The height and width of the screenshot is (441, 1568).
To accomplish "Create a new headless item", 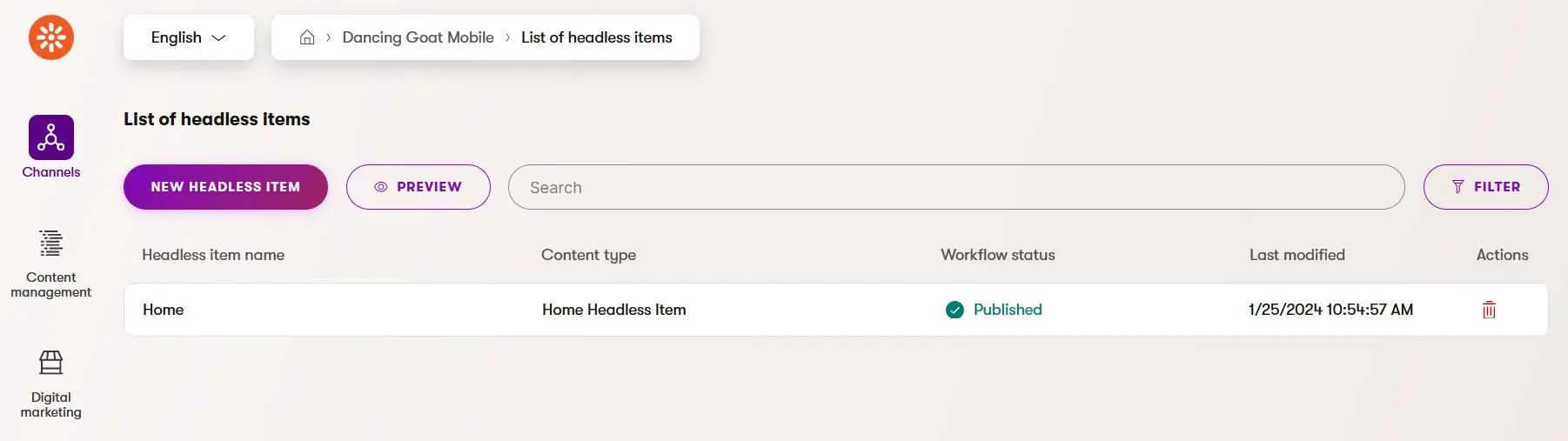I will (x=225, y=187).
